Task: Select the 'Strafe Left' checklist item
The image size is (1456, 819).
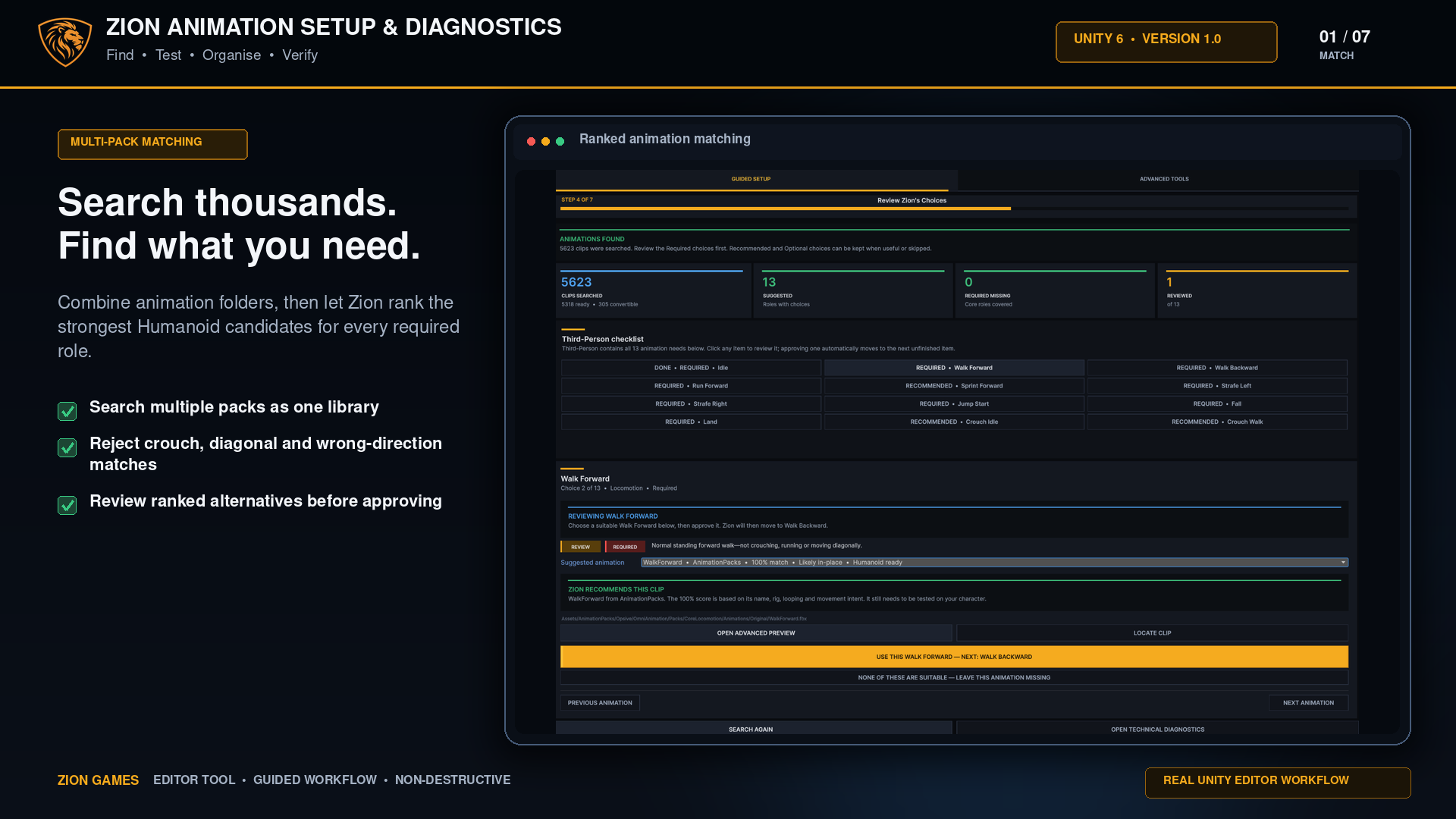Action: [1217, 386]
